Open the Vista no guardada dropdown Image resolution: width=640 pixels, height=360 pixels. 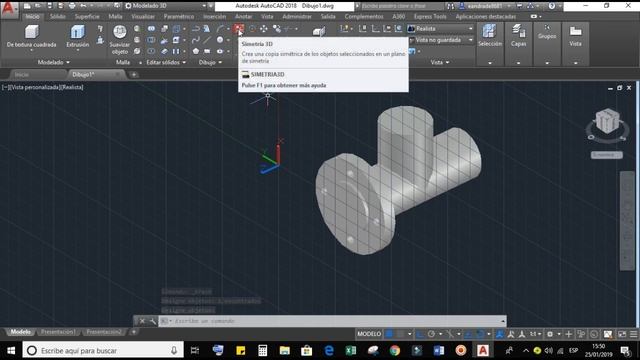[441, 40]
